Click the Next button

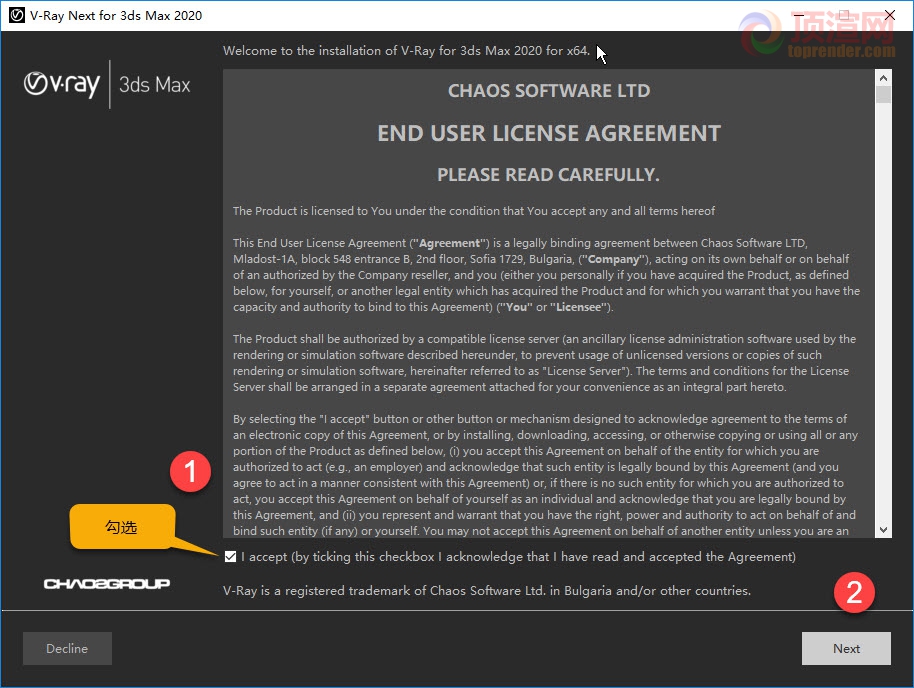point(846,648)
